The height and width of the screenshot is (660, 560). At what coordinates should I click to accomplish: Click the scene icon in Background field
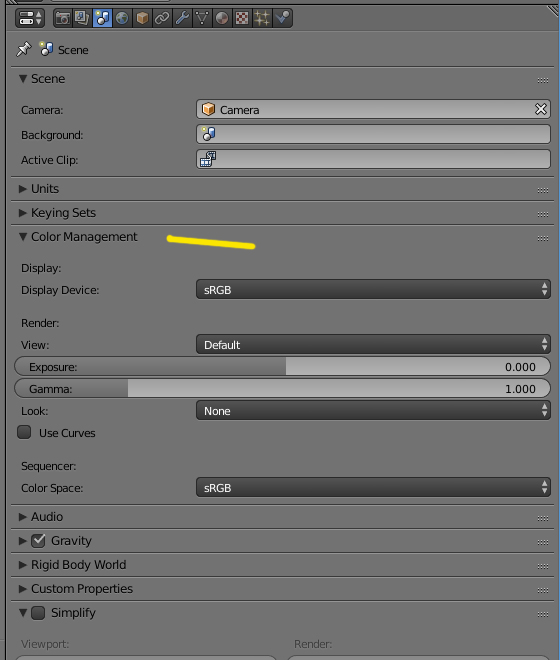point(208,134)
